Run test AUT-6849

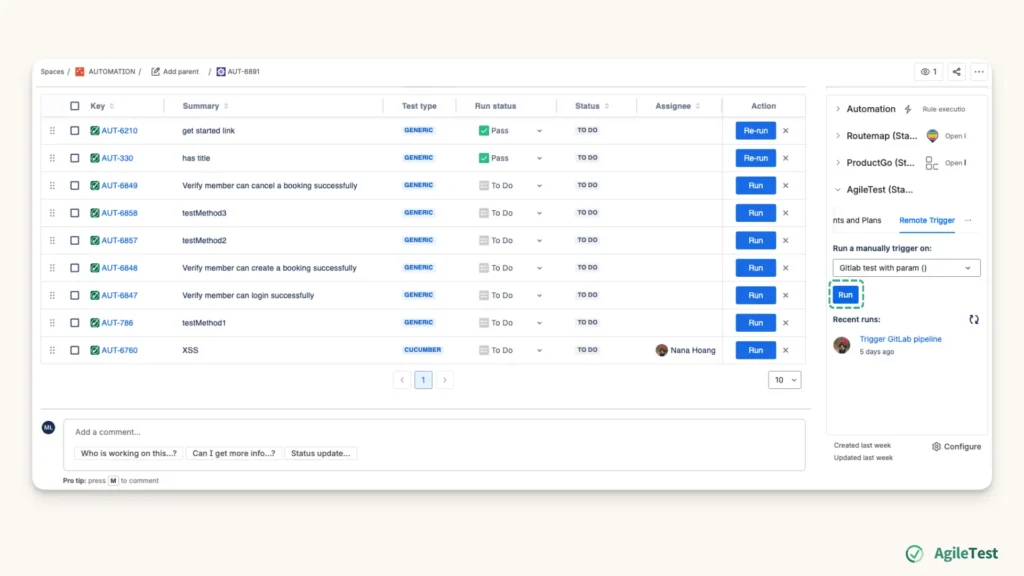click(x=756, y=185)
